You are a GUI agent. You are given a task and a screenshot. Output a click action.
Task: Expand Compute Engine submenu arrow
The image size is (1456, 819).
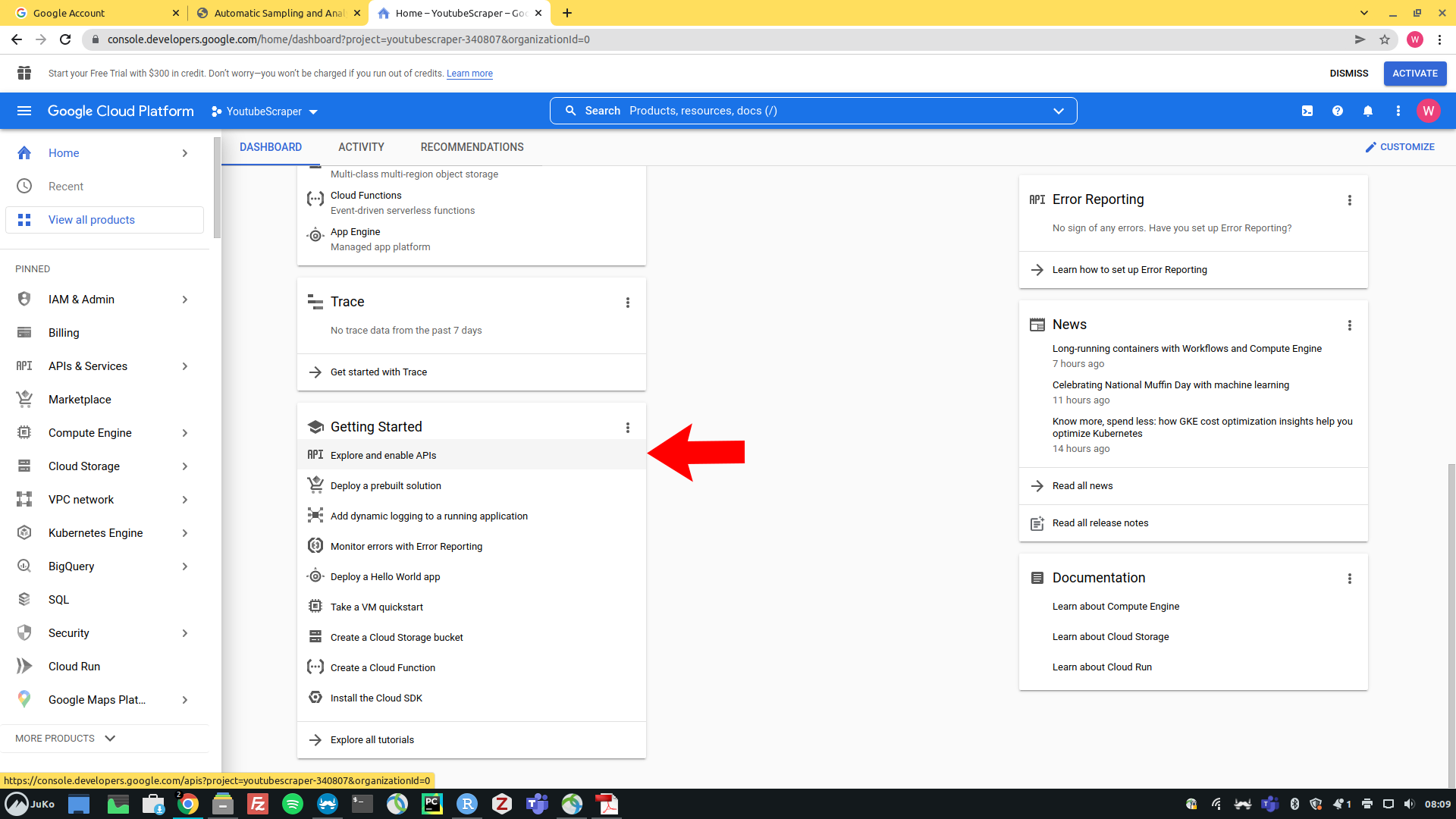tap(185, 433)
